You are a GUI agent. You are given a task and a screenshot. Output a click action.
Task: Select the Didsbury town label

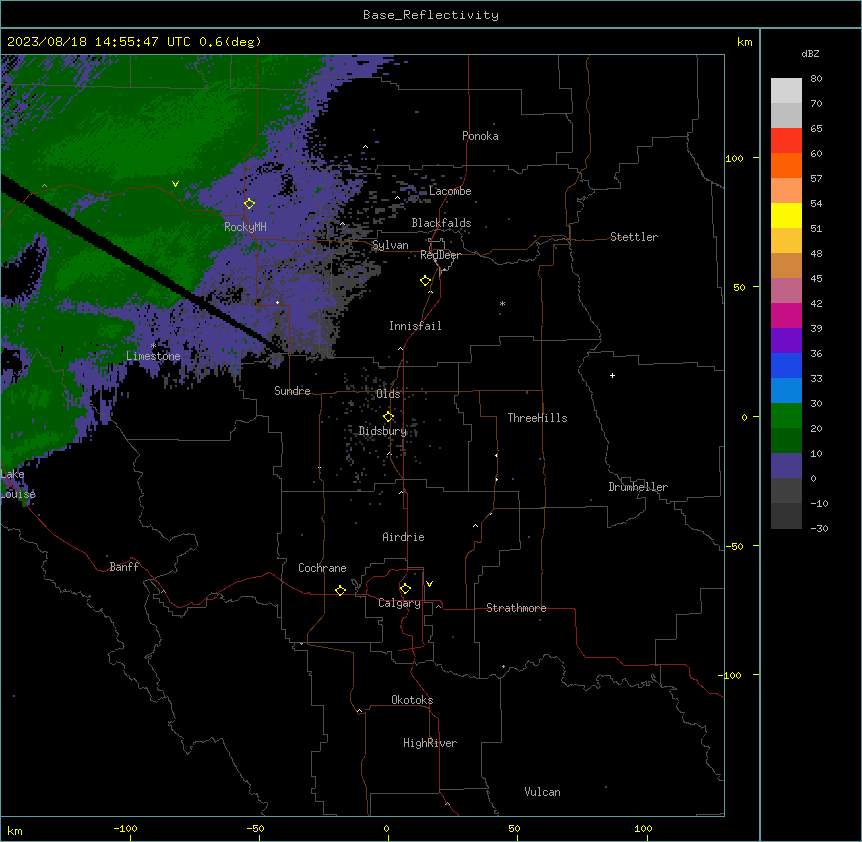click(383, 431)
